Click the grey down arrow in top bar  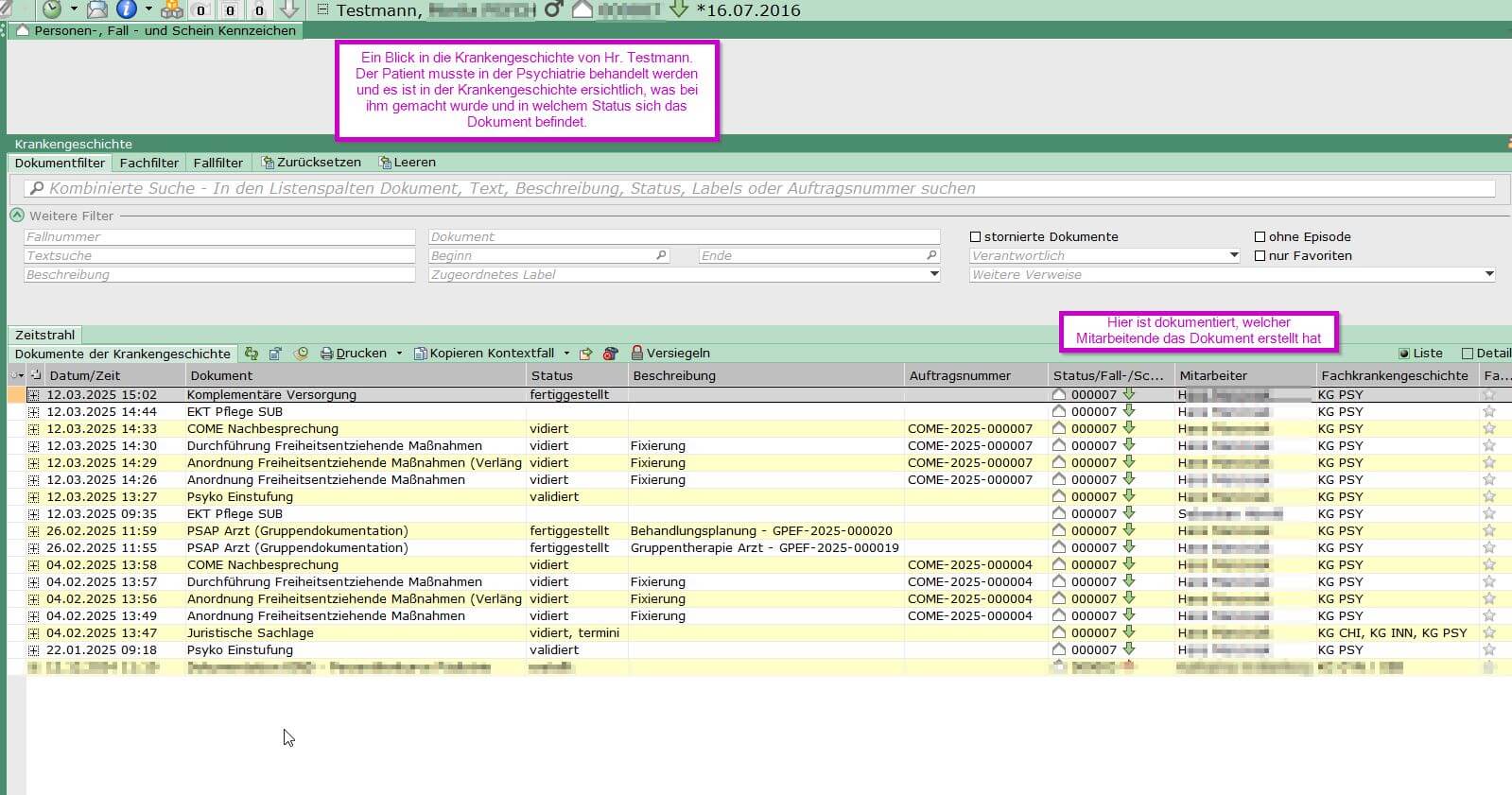pyautogui.click(x=289, y=9)
